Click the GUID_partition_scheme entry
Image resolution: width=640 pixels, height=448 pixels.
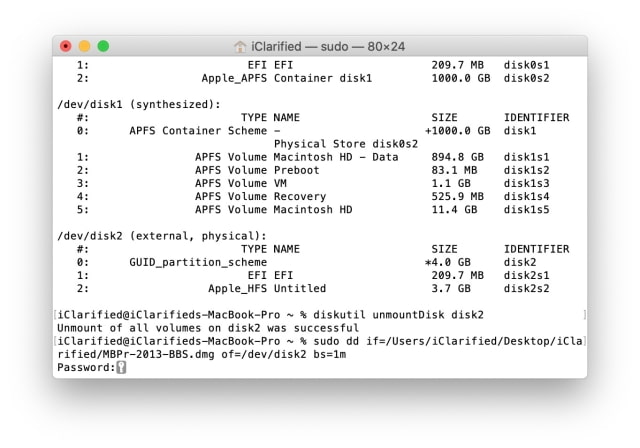click(198, 262)
